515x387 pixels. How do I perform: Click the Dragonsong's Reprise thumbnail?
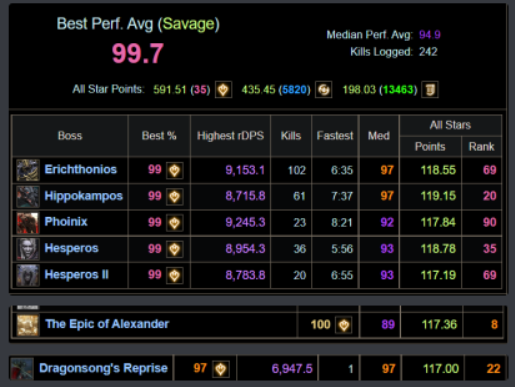(x=22, y=369)
